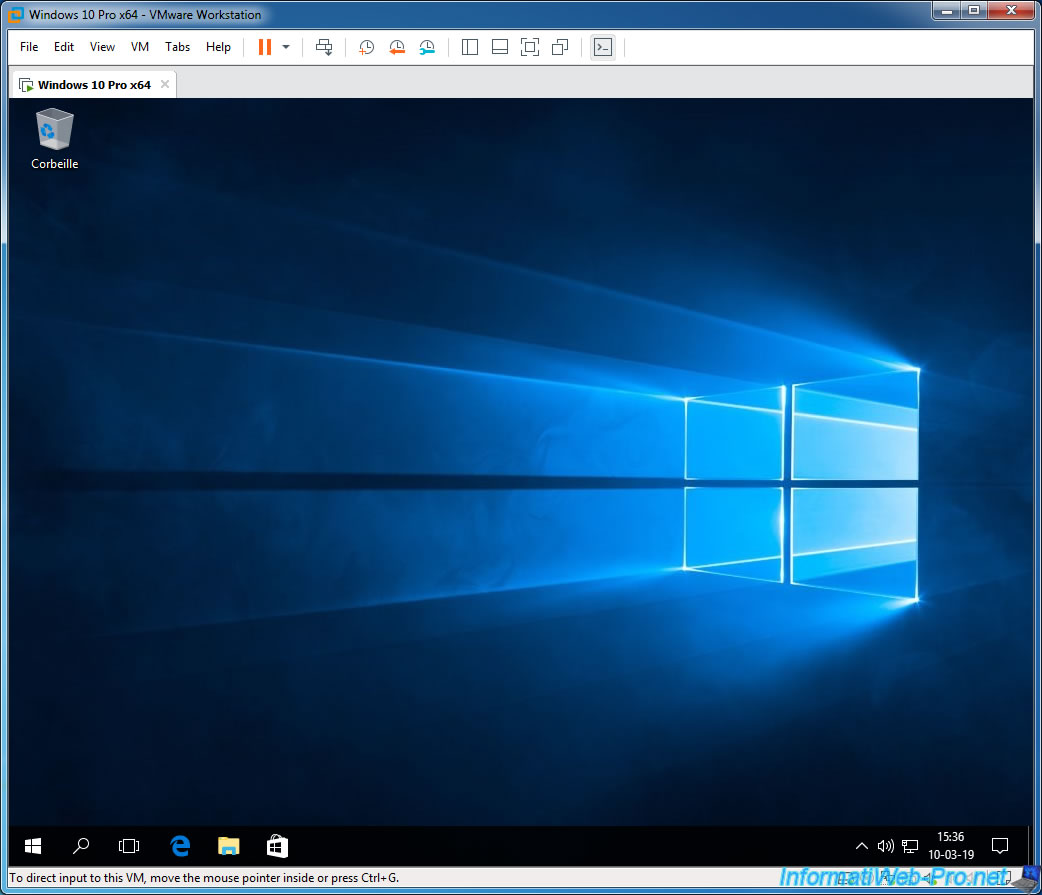Open the volume control icon
The image size is (1042, 895).
[x=885, y=846]
